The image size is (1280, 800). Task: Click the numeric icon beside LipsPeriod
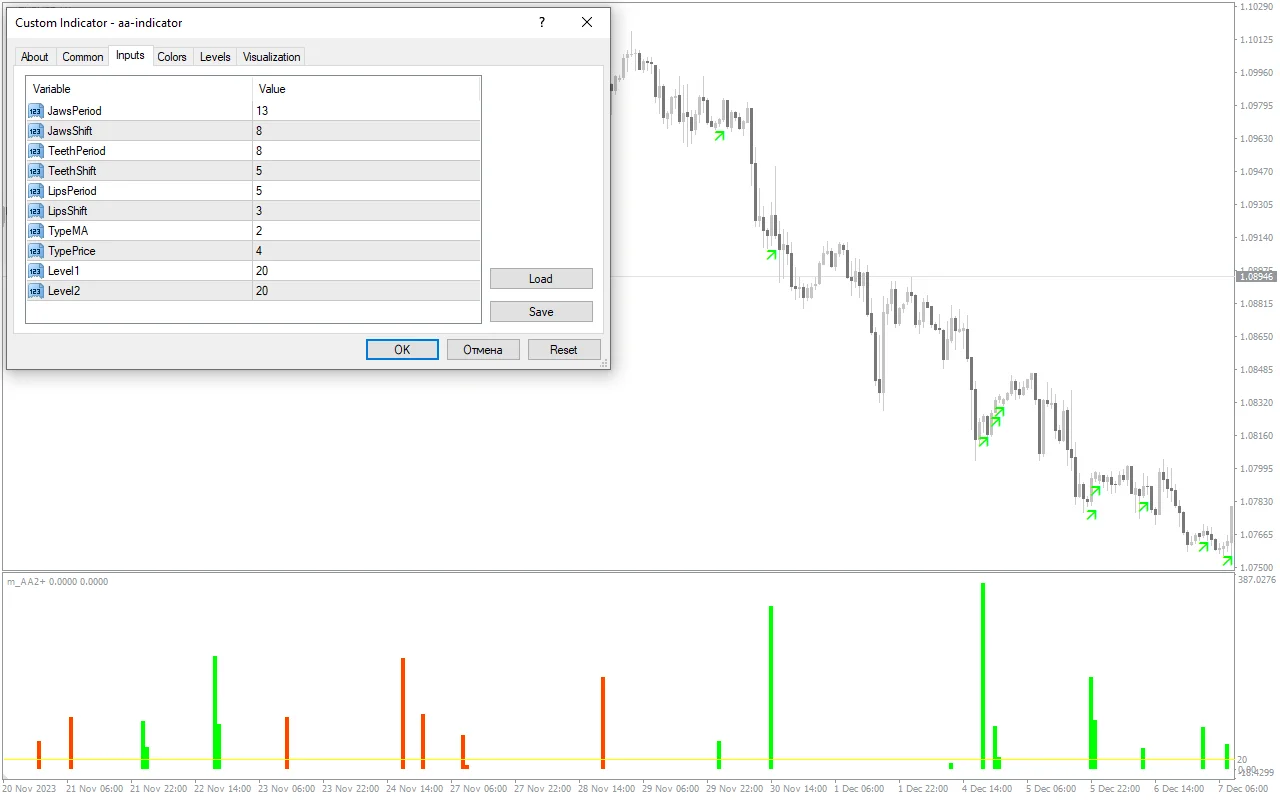[x=36, y=190]
